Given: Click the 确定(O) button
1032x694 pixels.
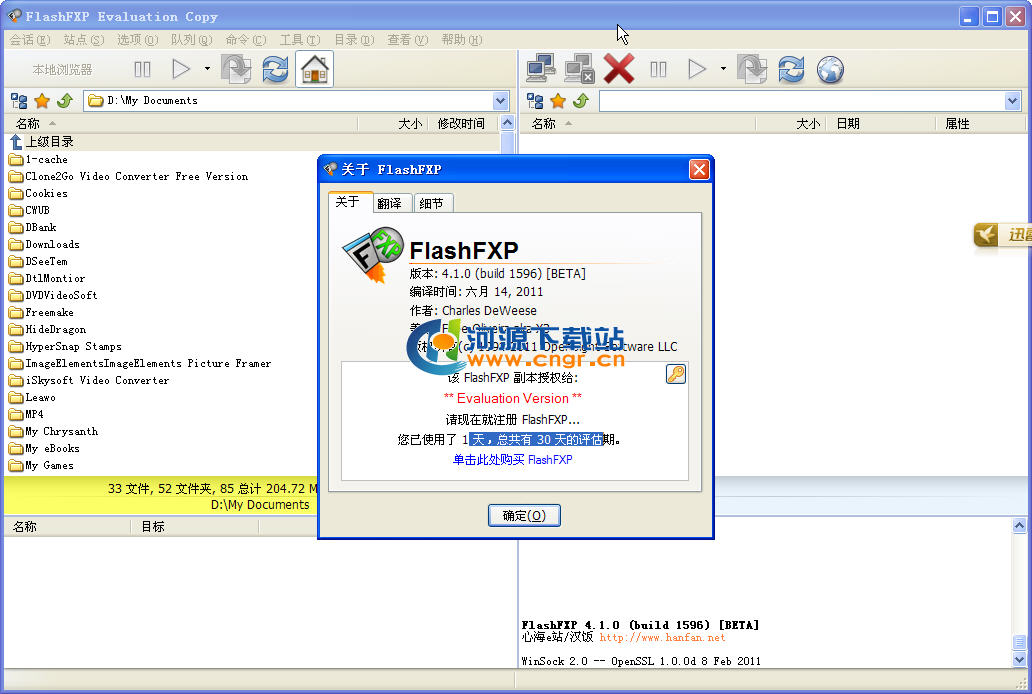Looking at the screenshot, I should pos(524,516).
